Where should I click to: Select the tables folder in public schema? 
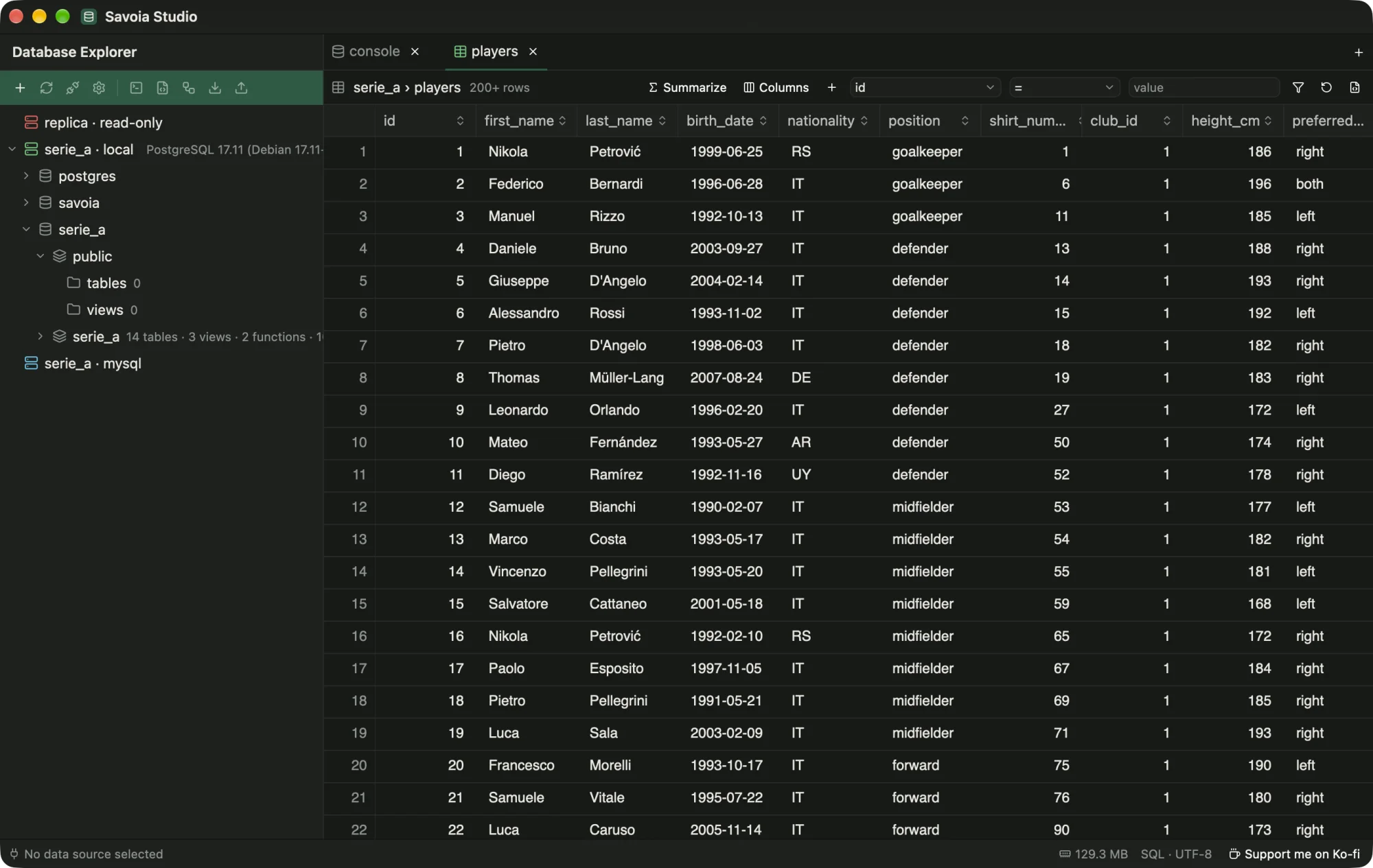pyautogui.click(x=106, y=283)
